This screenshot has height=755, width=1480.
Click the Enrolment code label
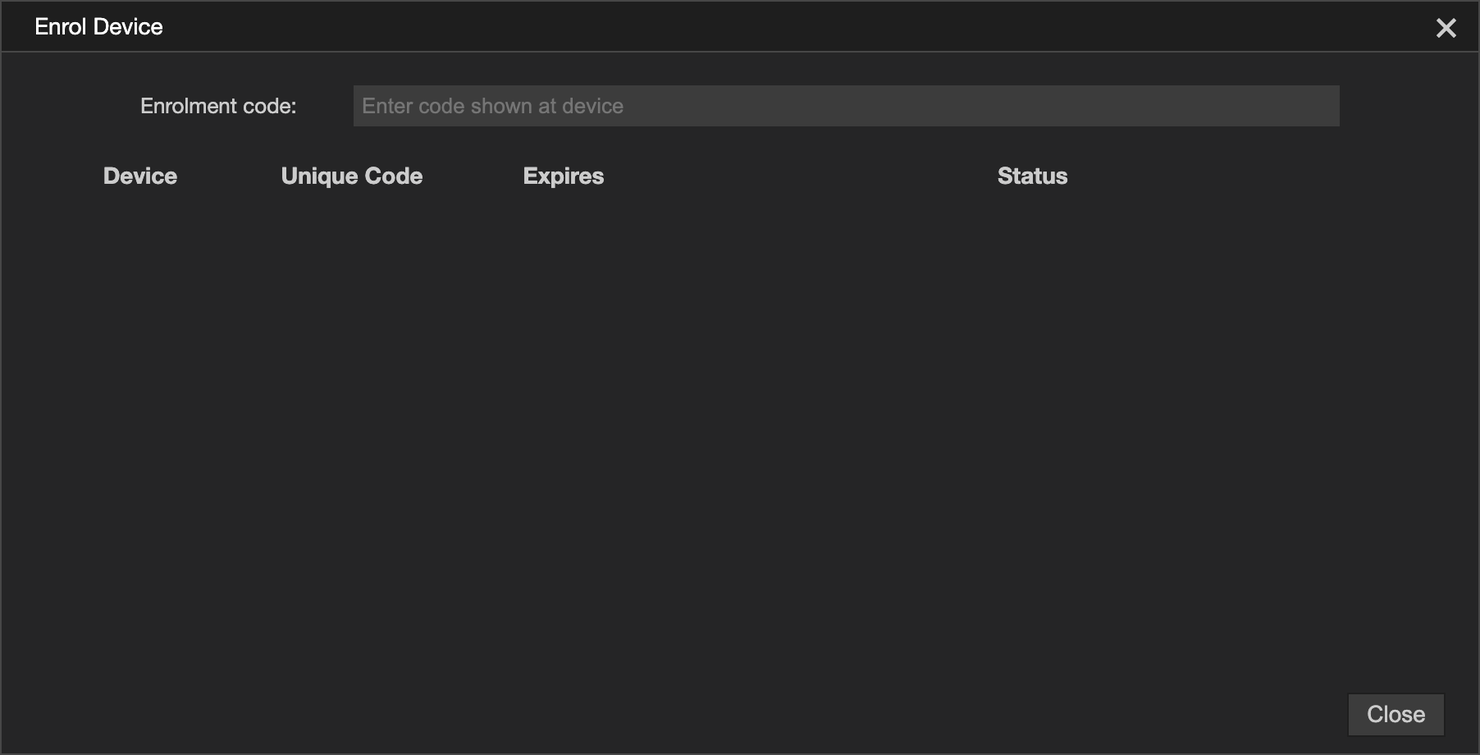[218, 106]
